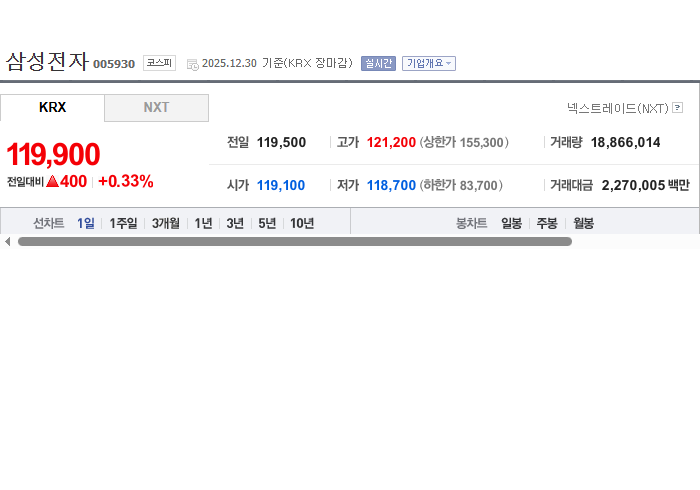This screenshot has width=700, height=490.
Task: Open the 넥스트레이드(NXT) link
Action: pyautogui.click(x=618, y=108)
